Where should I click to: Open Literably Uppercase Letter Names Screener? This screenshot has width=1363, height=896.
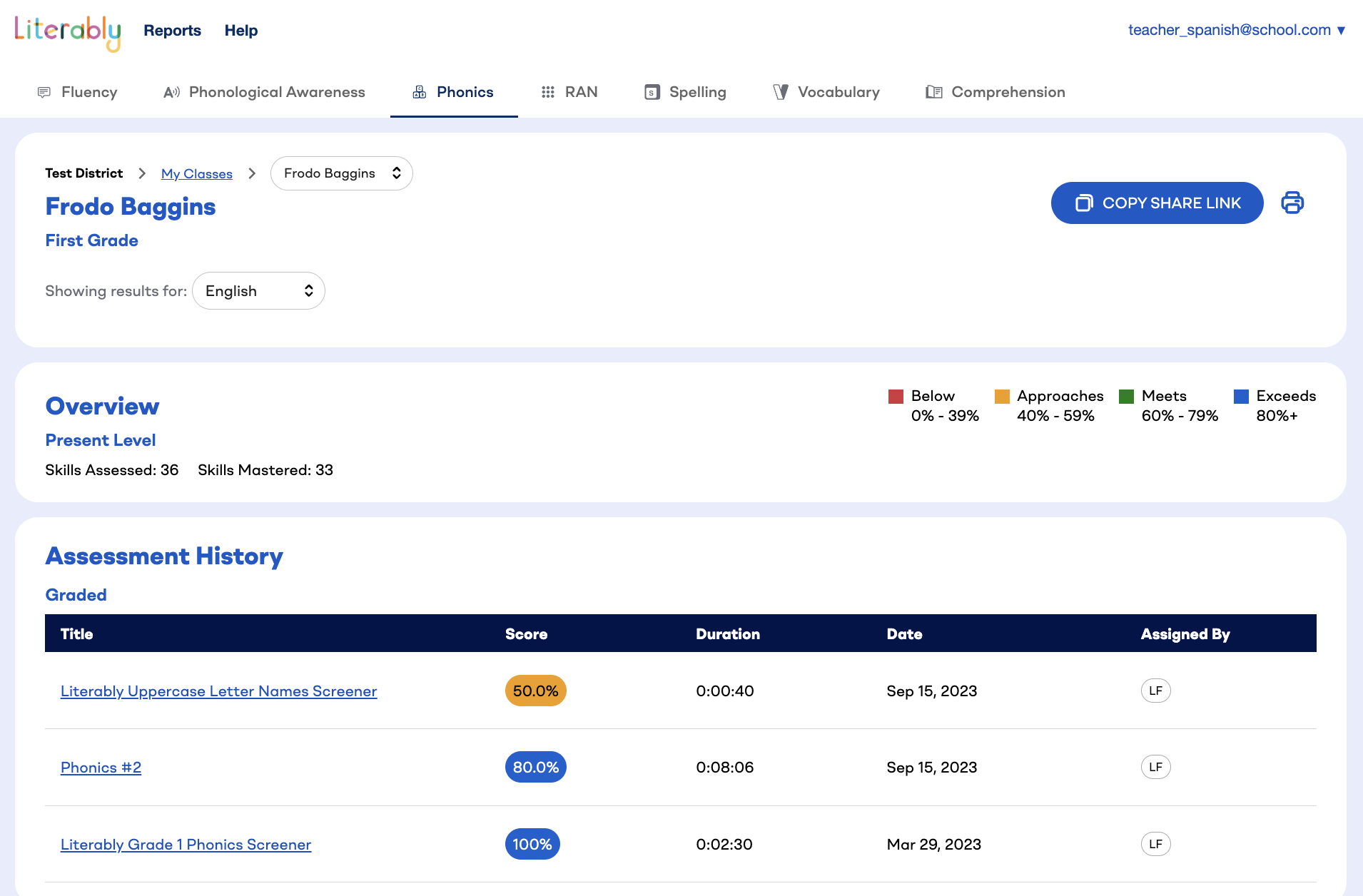click(x=219, y=691)
